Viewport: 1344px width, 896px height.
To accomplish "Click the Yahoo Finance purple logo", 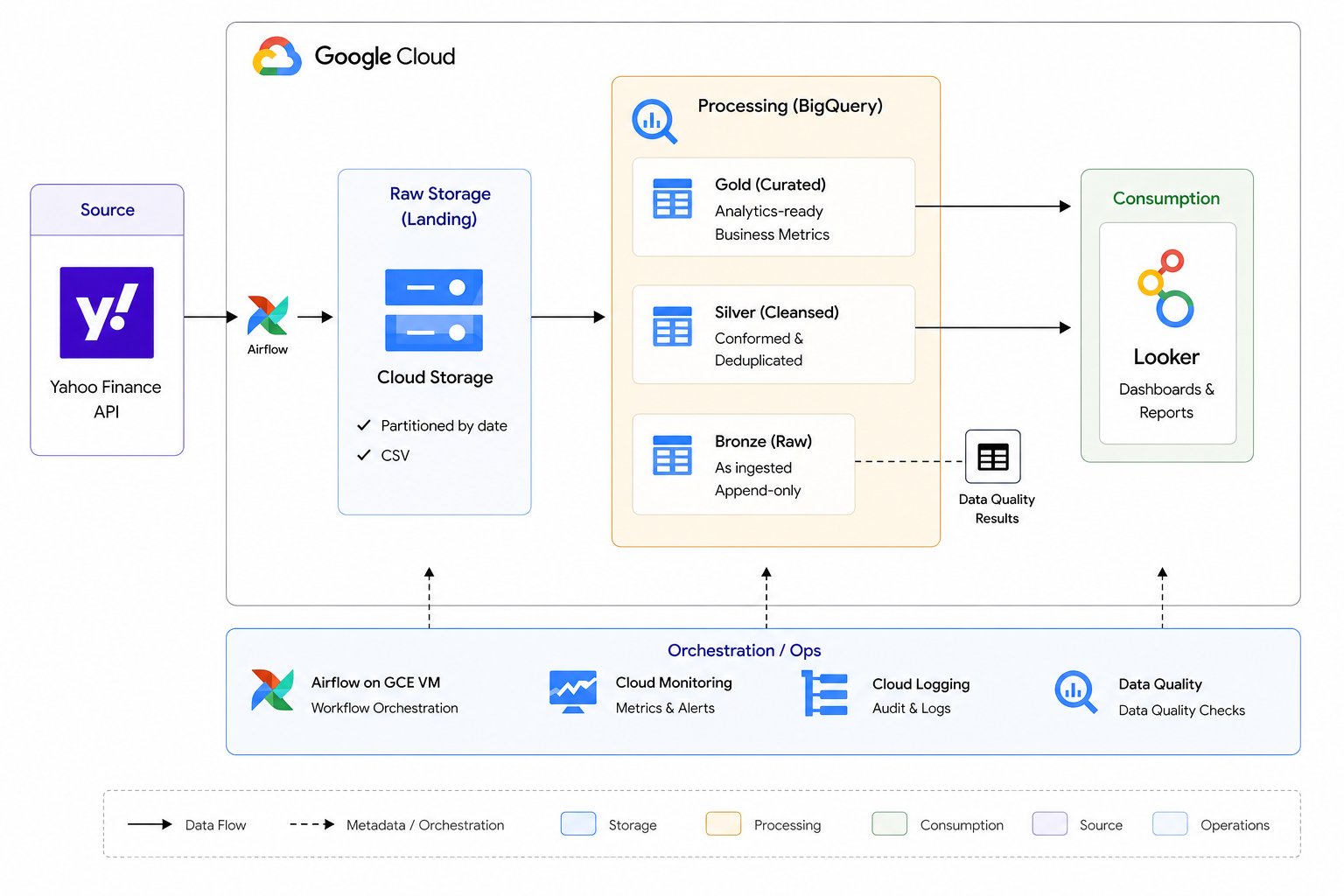I will point(107,312).
